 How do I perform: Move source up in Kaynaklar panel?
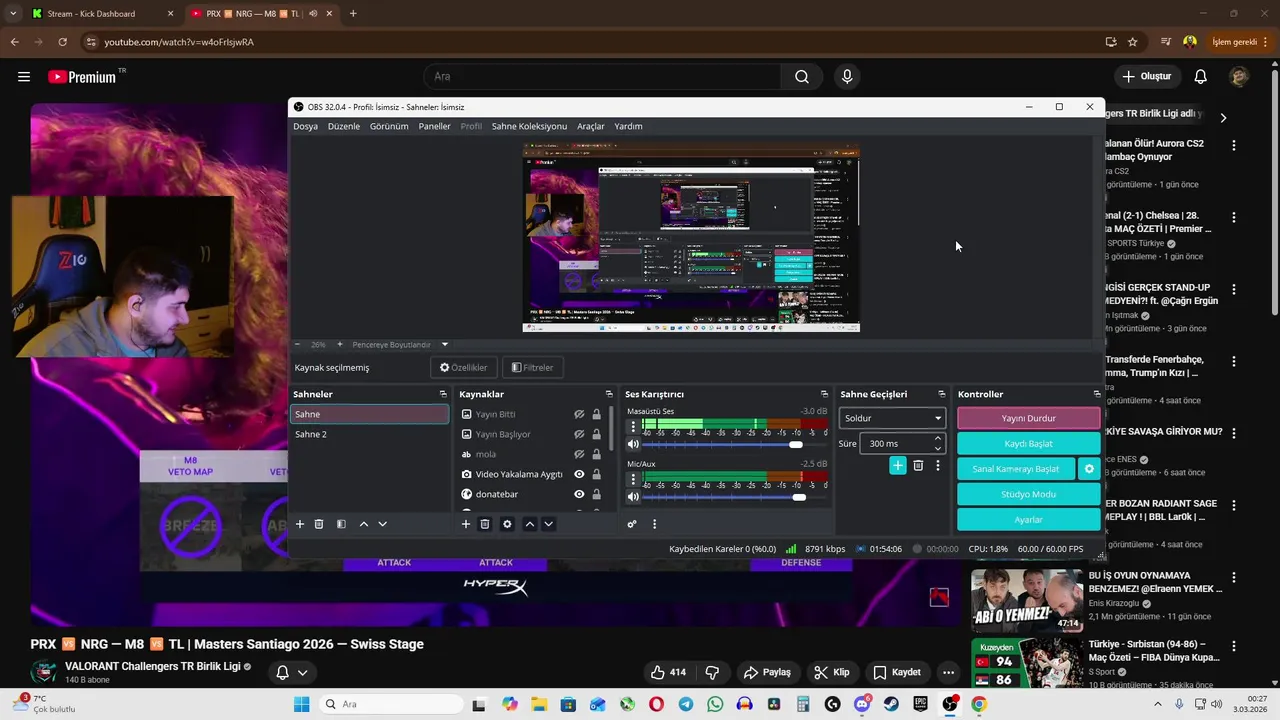530,524
